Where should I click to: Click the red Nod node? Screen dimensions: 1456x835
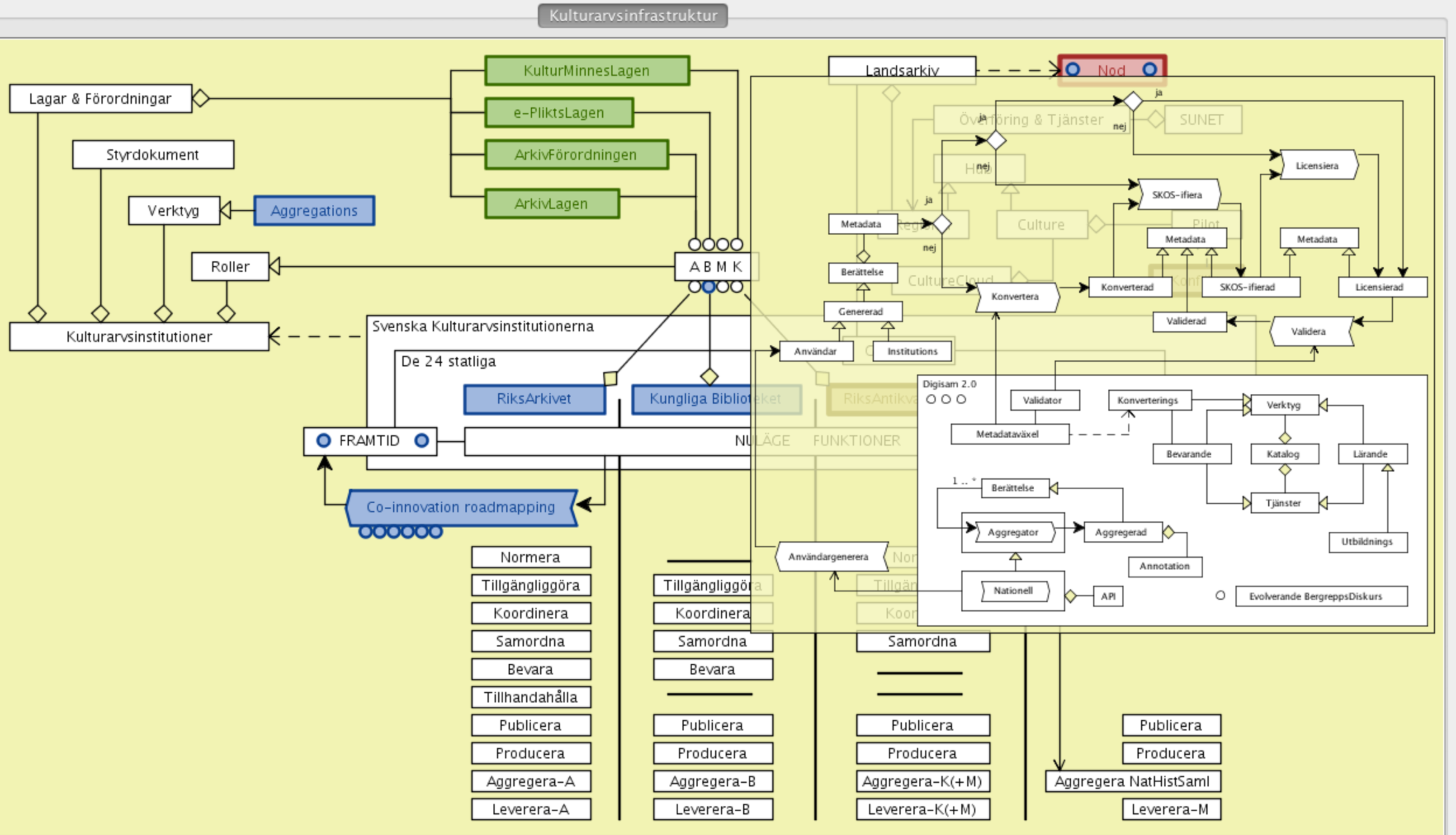tap(1111, 70)
